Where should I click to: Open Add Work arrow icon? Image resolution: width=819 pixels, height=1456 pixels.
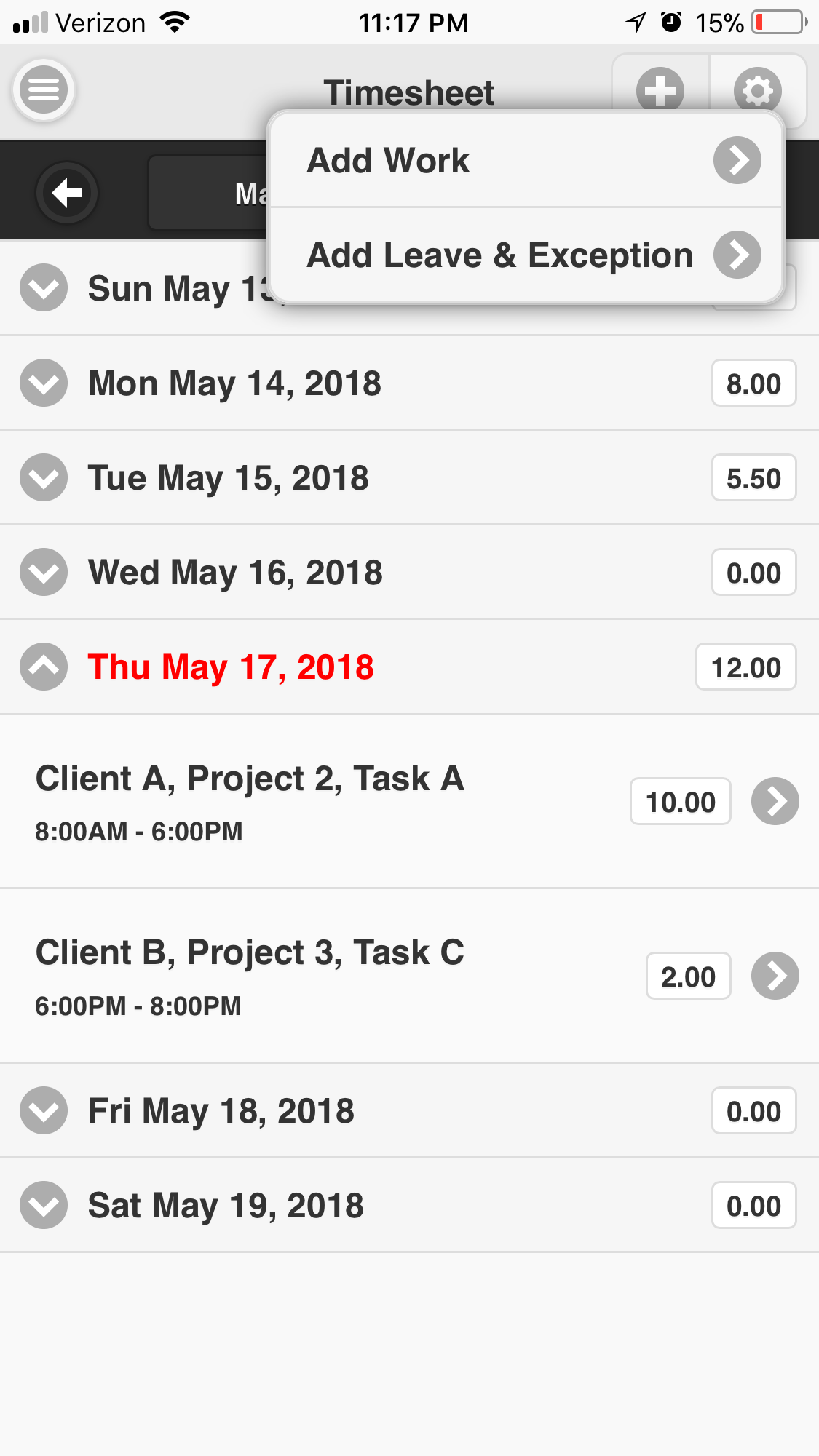[737, 160]
